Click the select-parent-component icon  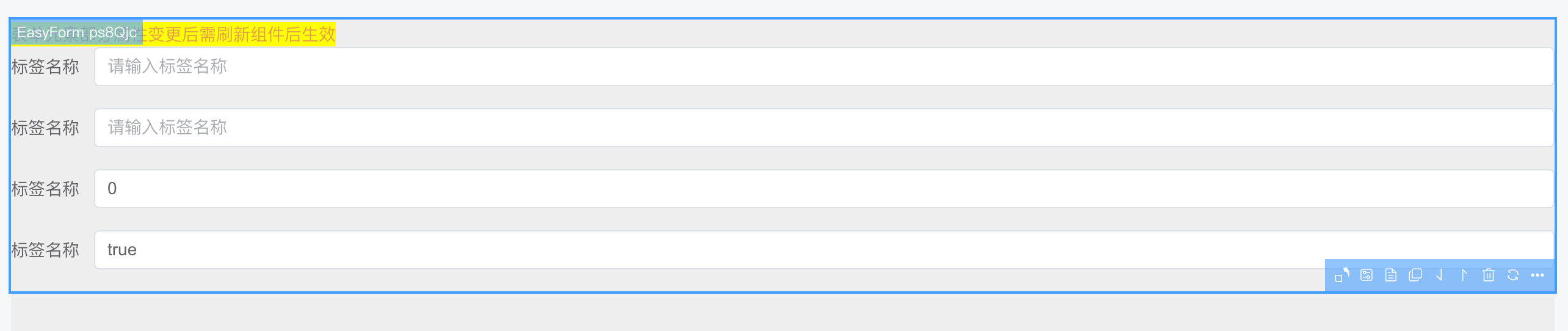1341,275
